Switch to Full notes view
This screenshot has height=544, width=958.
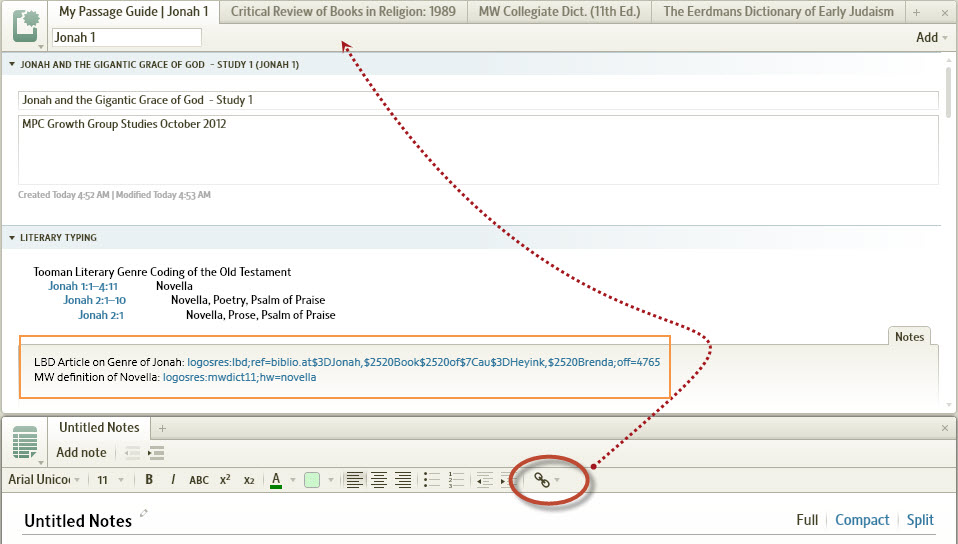click(x=806, y=520)
